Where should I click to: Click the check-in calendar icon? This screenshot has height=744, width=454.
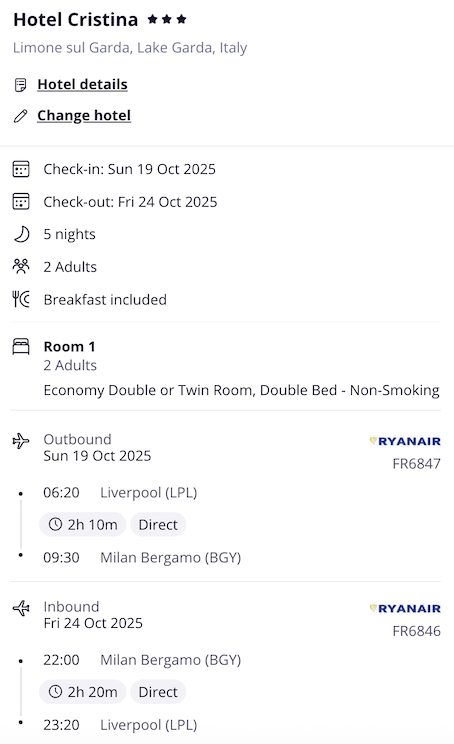pos(21,169)
